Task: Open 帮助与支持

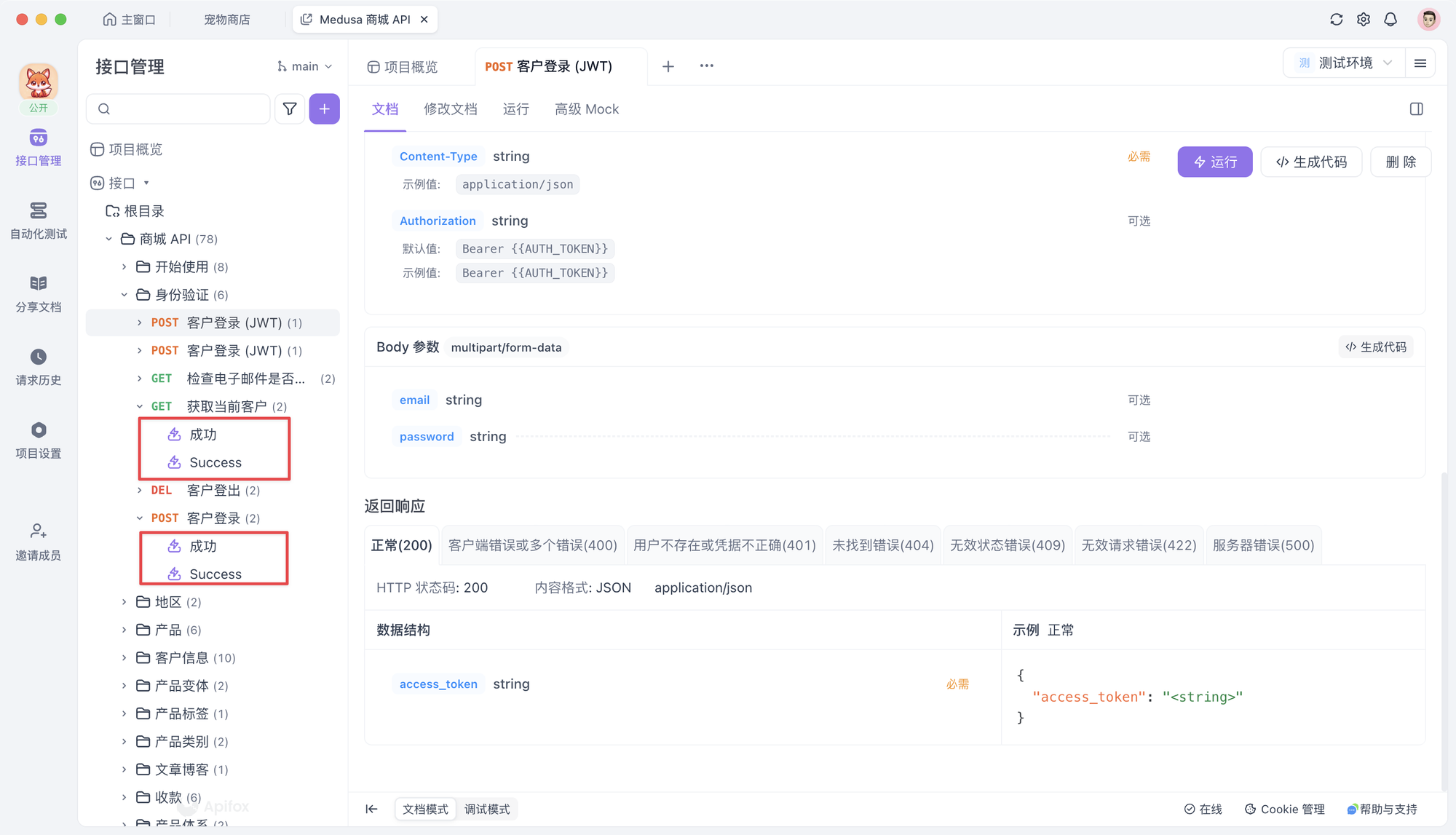Action: click(x=1382, y=809)
